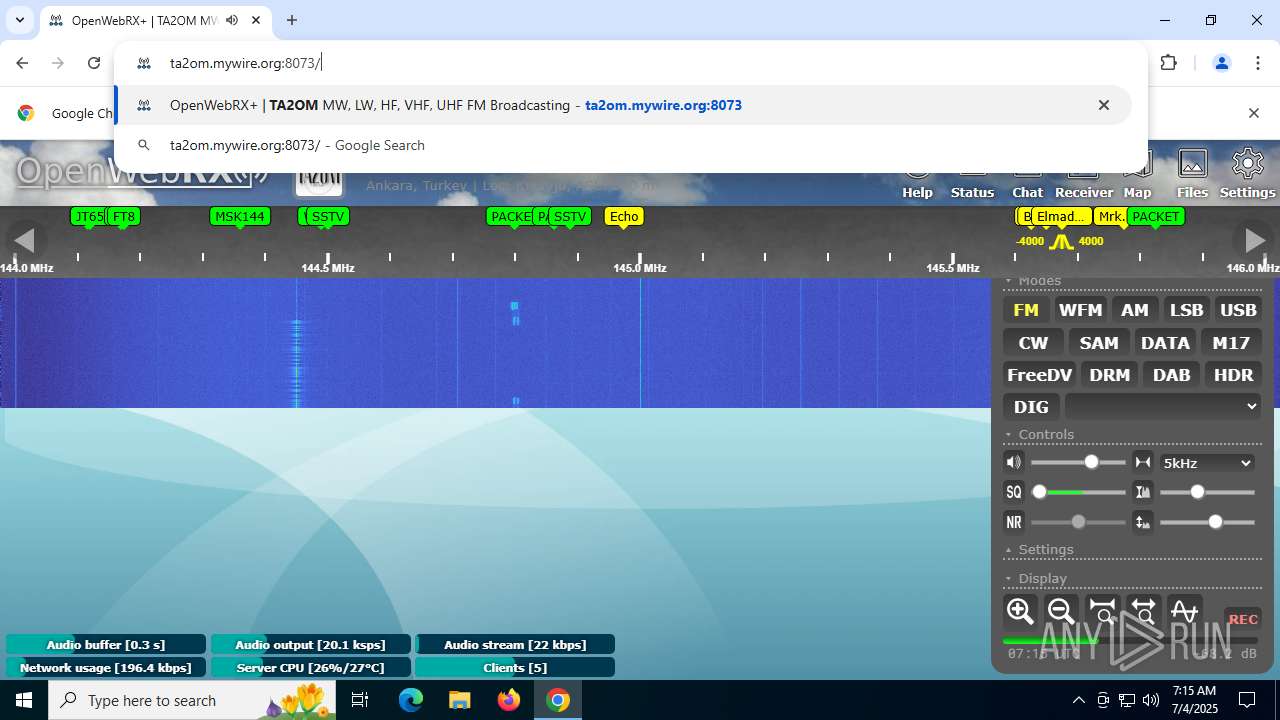1280x720 pixels.
Task: Mute audio with the speaker icon
Action: click(x=1014, y=462)
